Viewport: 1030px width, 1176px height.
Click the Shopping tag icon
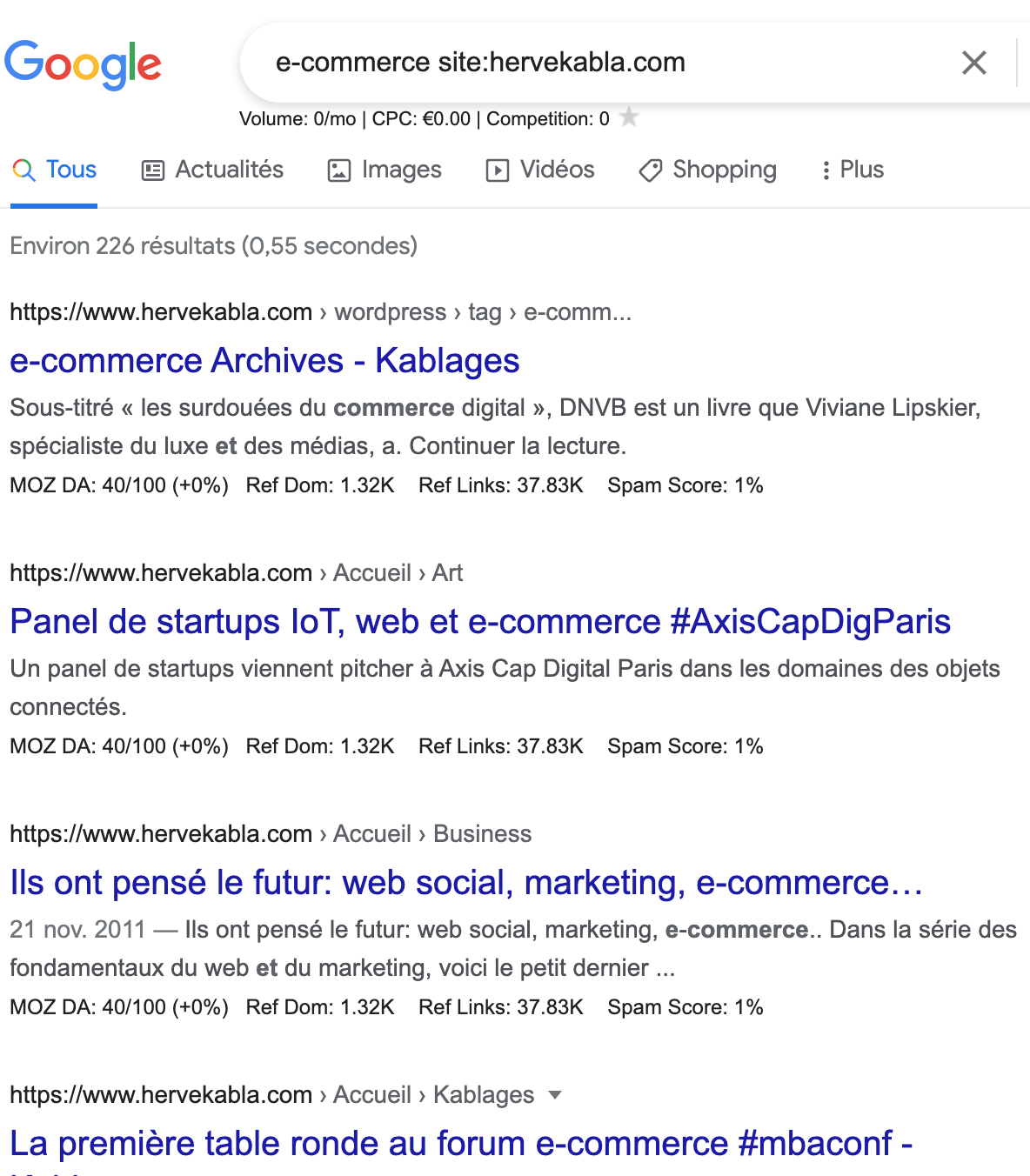[650, 170]
